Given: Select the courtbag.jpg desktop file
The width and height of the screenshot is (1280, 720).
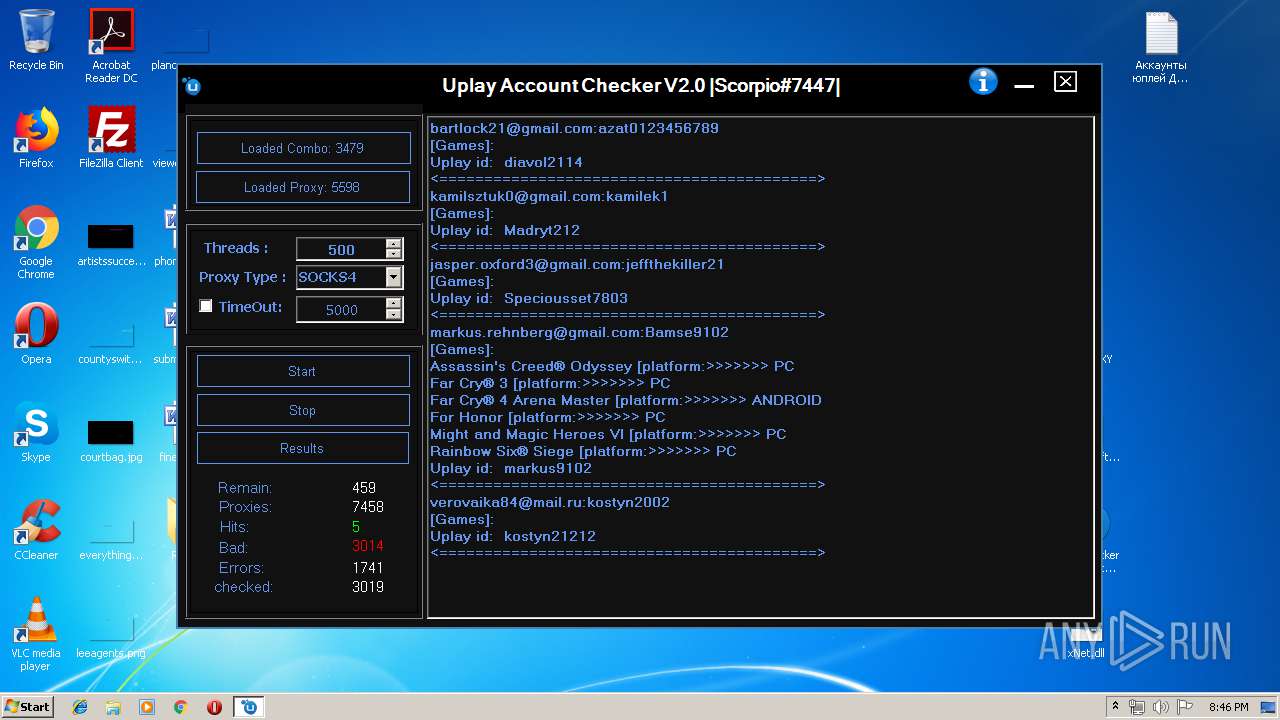Looking at the screenshot, I should [111, 441].
